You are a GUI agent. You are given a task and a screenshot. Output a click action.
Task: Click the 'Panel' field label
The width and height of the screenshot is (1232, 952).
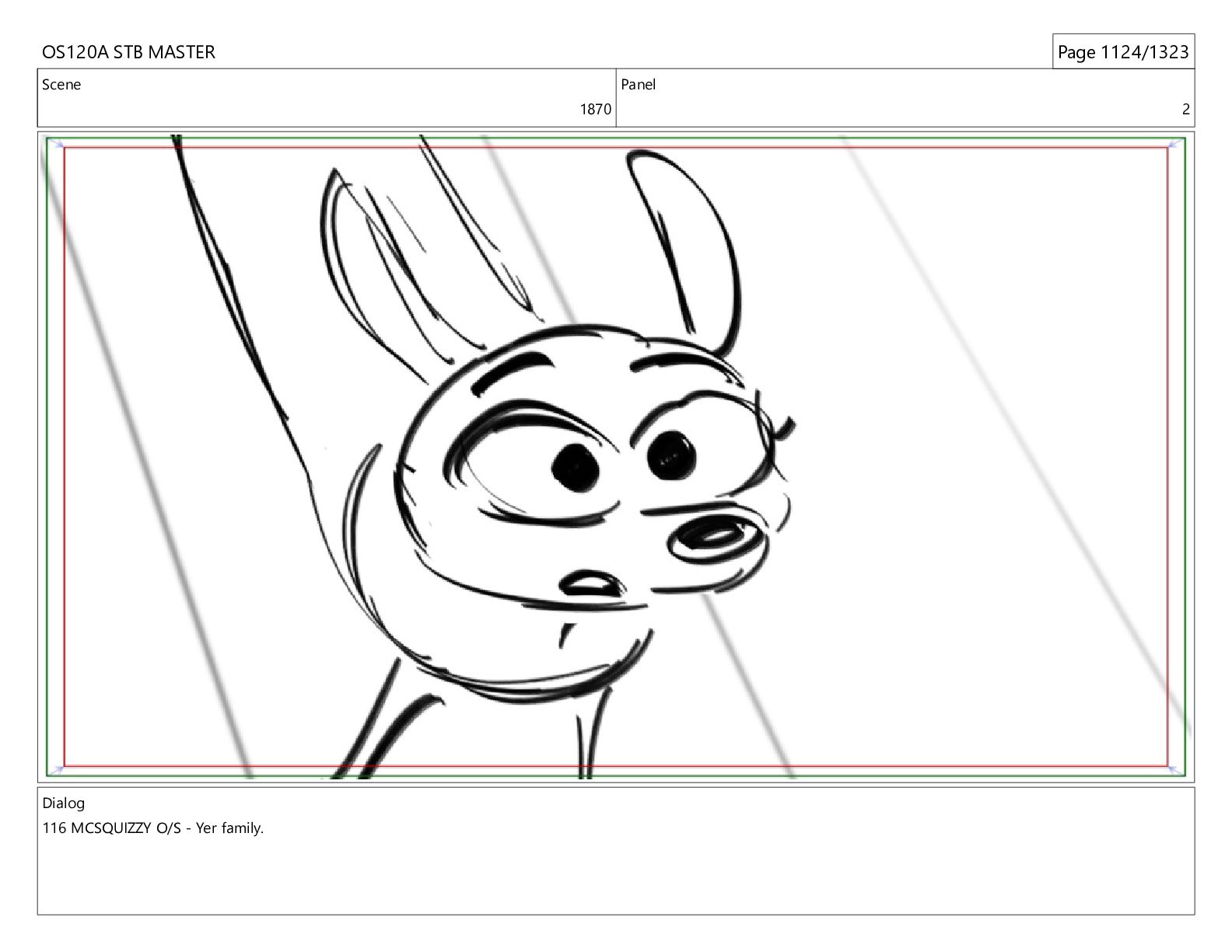pyautogui.click(x=639, y=85)
